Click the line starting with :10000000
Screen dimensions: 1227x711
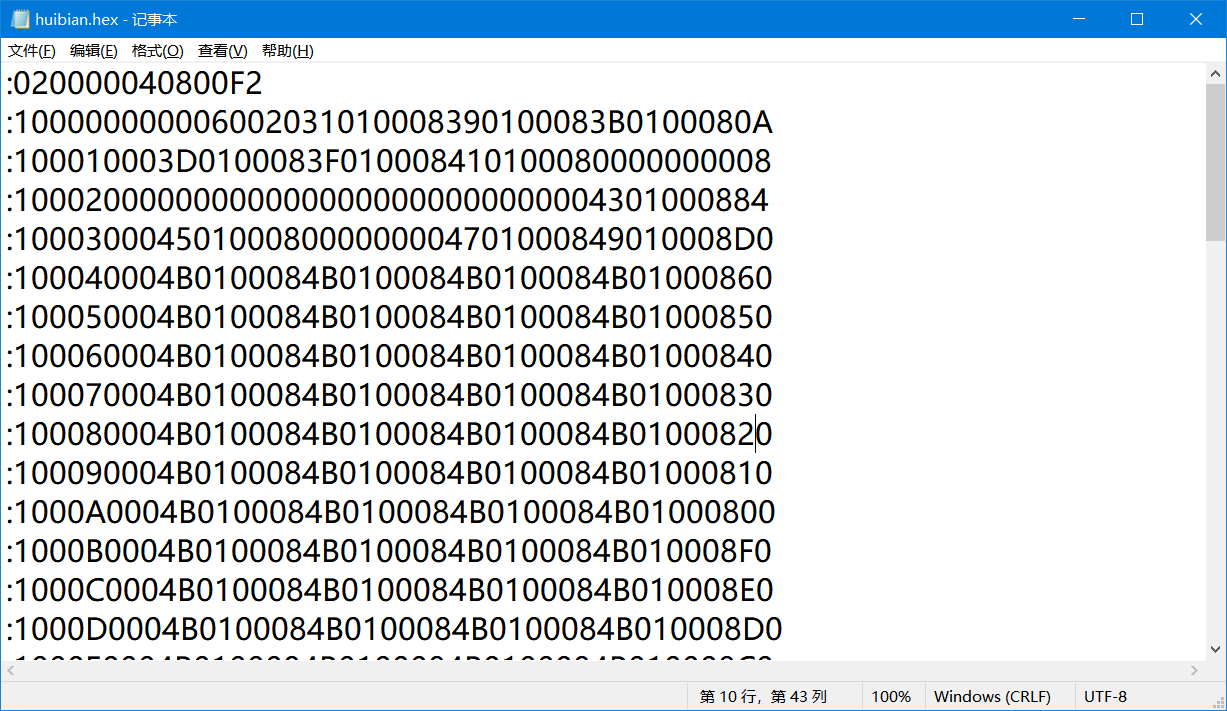click(x=390, y=122)
